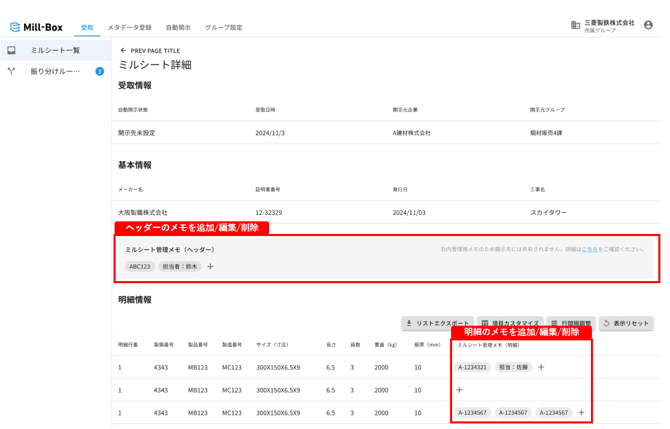This screenshot has width=670, height=429.
Task: Click the Mill-Box logo
Action: click(x=36, y=27)
